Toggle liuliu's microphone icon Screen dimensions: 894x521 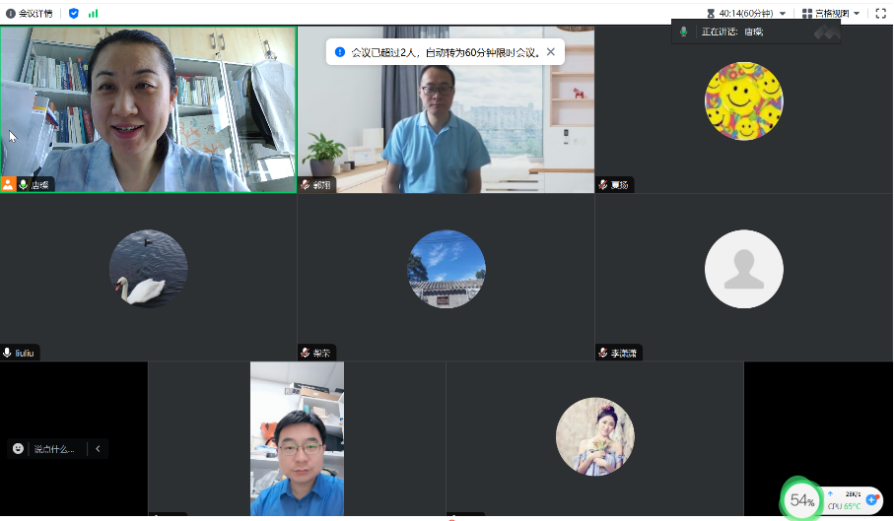click(7, 352)
